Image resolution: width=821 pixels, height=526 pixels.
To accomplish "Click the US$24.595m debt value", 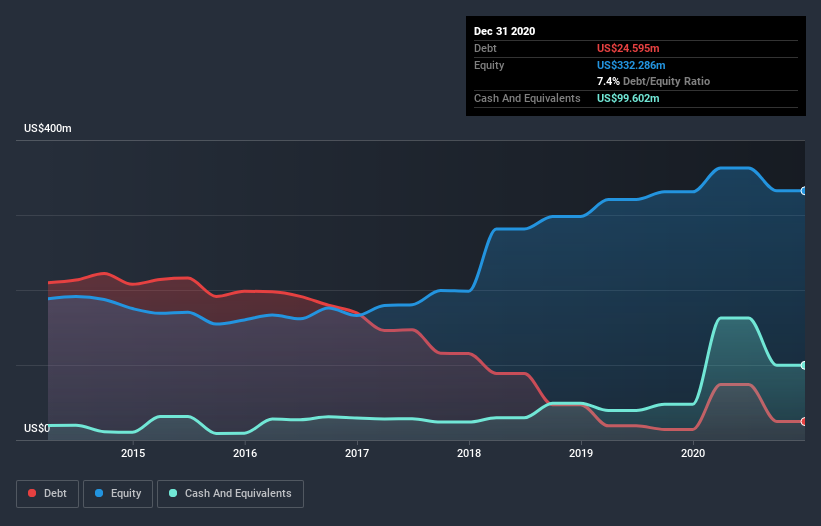I will (x=628, y=48).
